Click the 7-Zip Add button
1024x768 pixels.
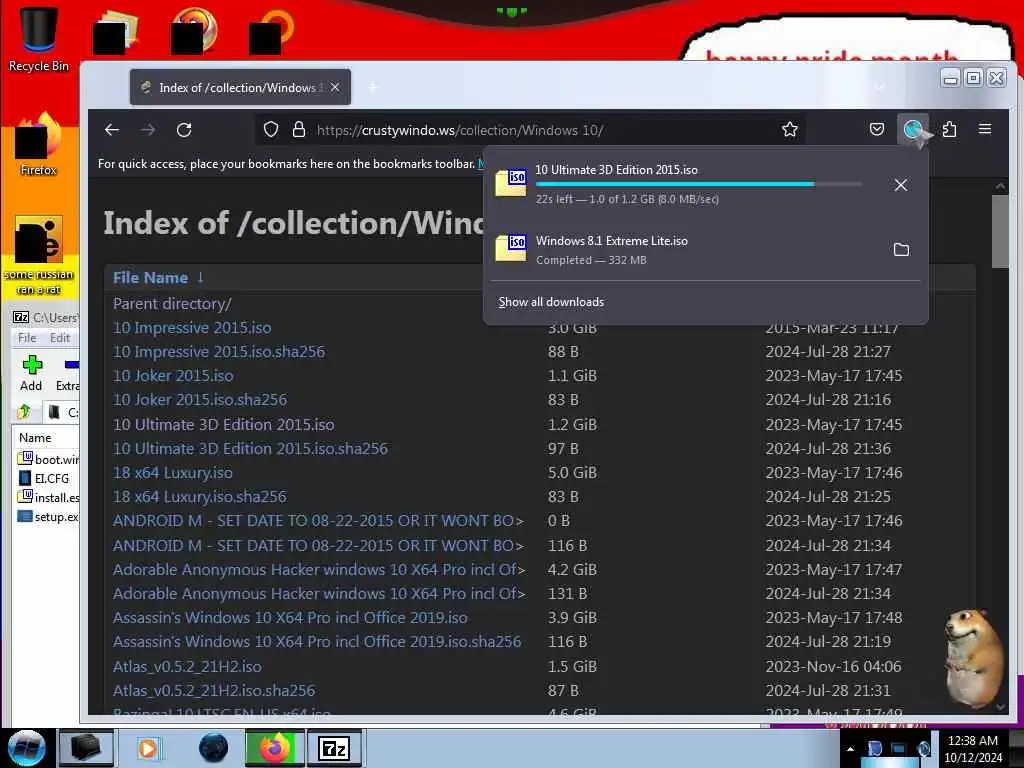pos(31,373)
